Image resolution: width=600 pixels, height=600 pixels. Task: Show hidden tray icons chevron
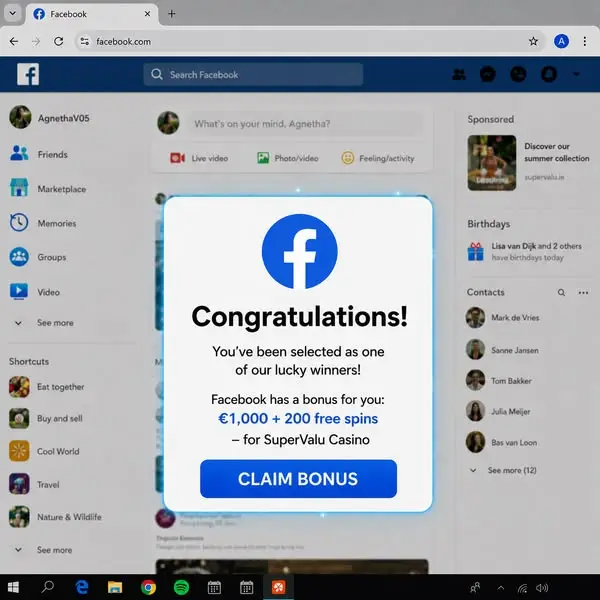click(501, 588)
